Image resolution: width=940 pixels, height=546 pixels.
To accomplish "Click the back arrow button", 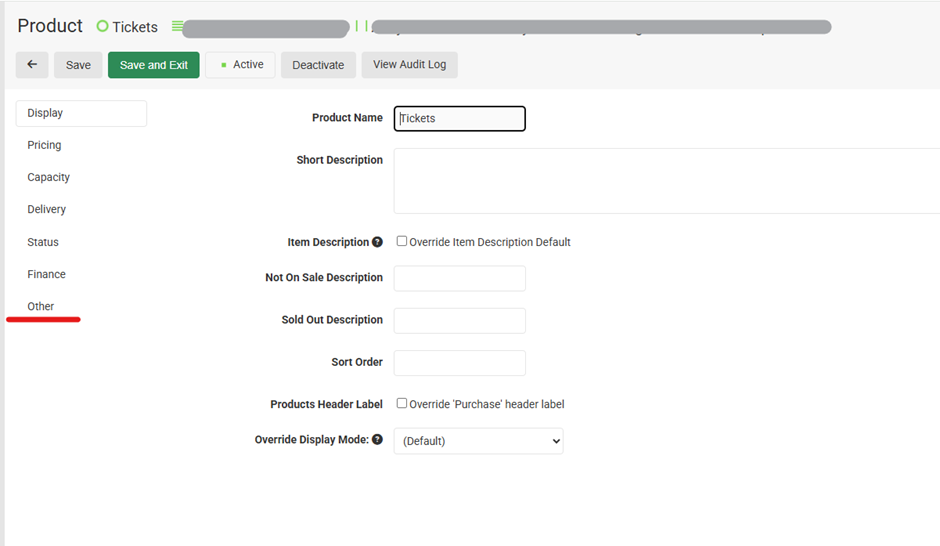I will click(x=32, y=65).
